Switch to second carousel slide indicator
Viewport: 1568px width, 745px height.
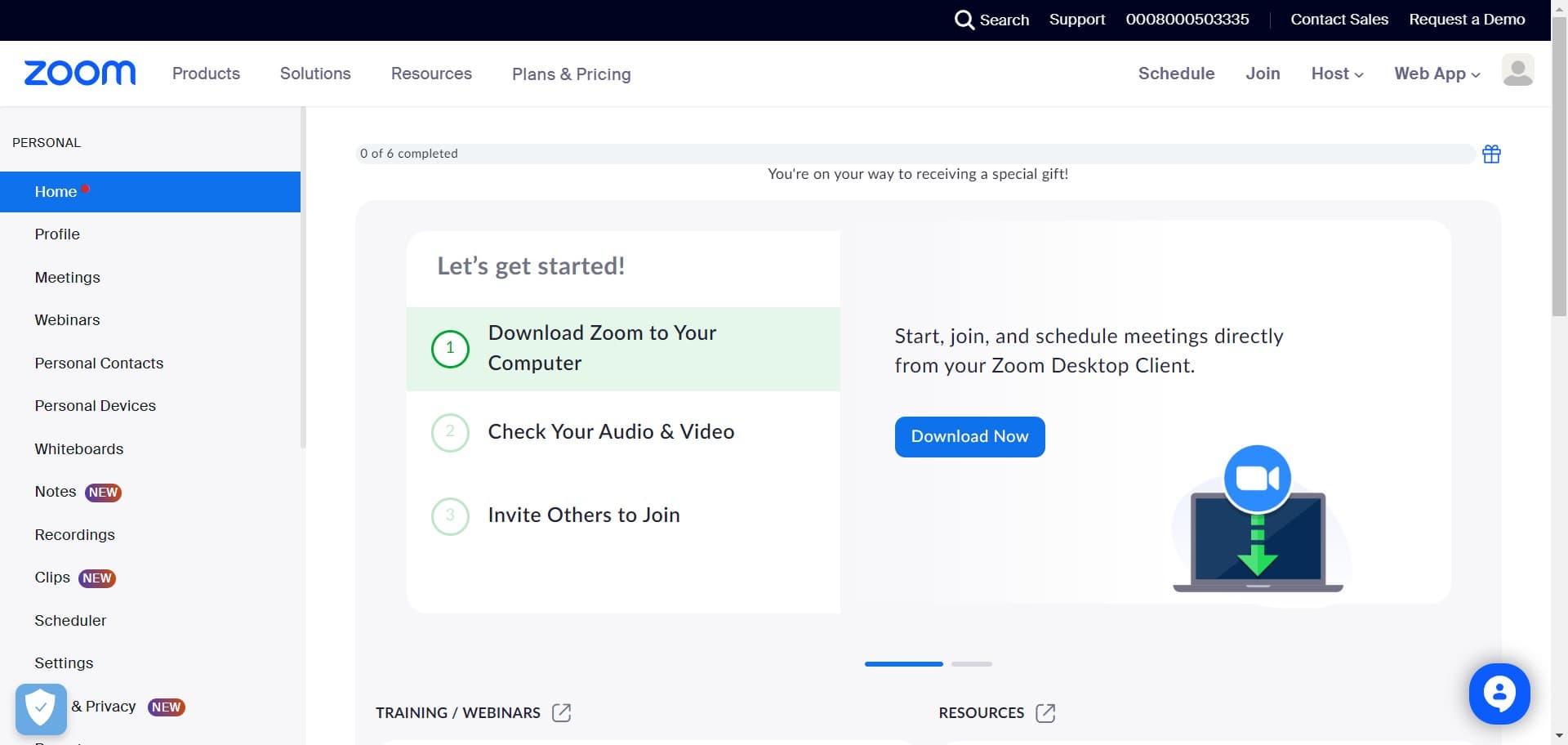click(971, 664)
